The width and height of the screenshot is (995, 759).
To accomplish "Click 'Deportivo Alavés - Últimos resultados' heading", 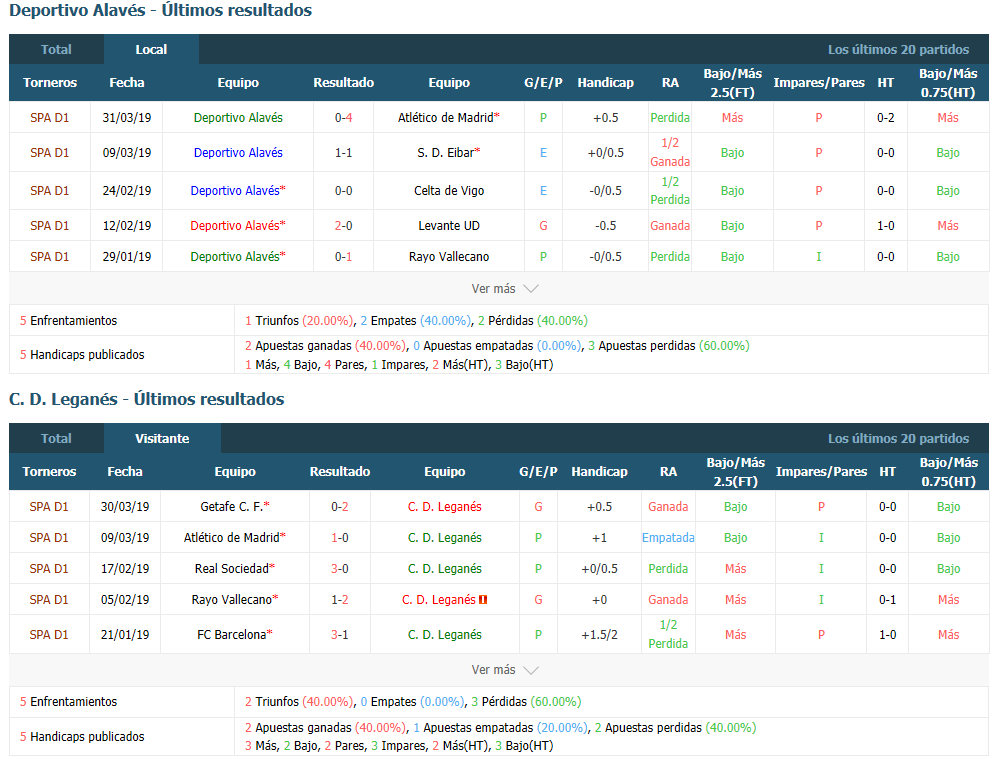I will pos(161,11).
